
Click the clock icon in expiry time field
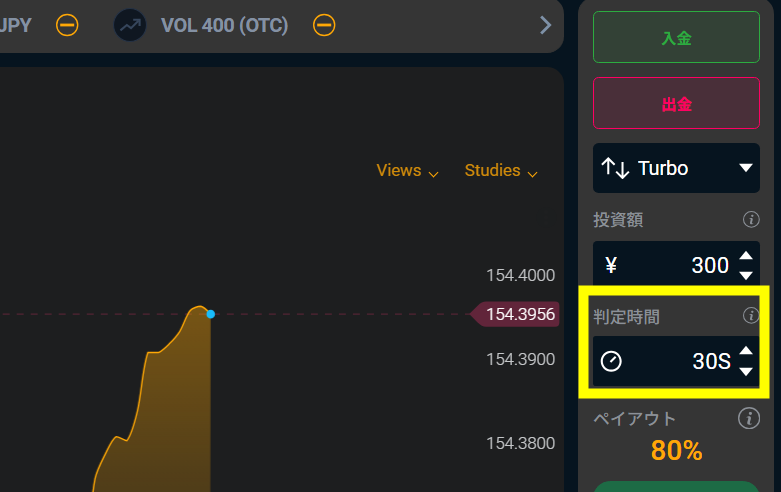611,361
